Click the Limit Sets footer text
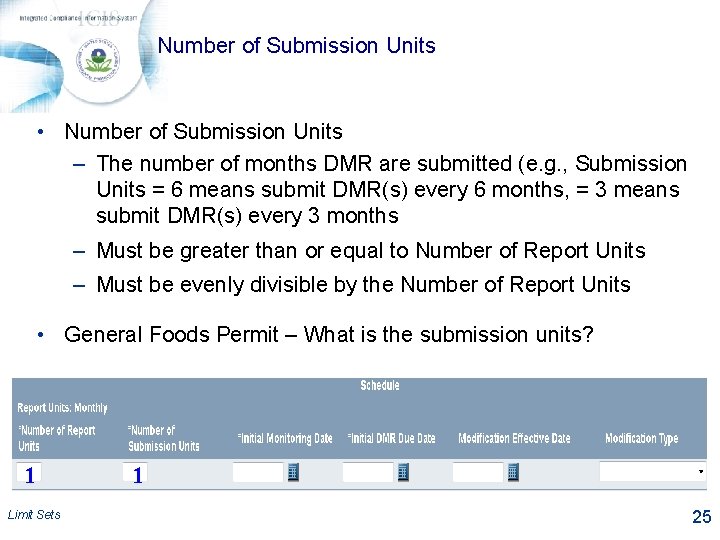Screen dimensions: 720x540 [34, 515]
